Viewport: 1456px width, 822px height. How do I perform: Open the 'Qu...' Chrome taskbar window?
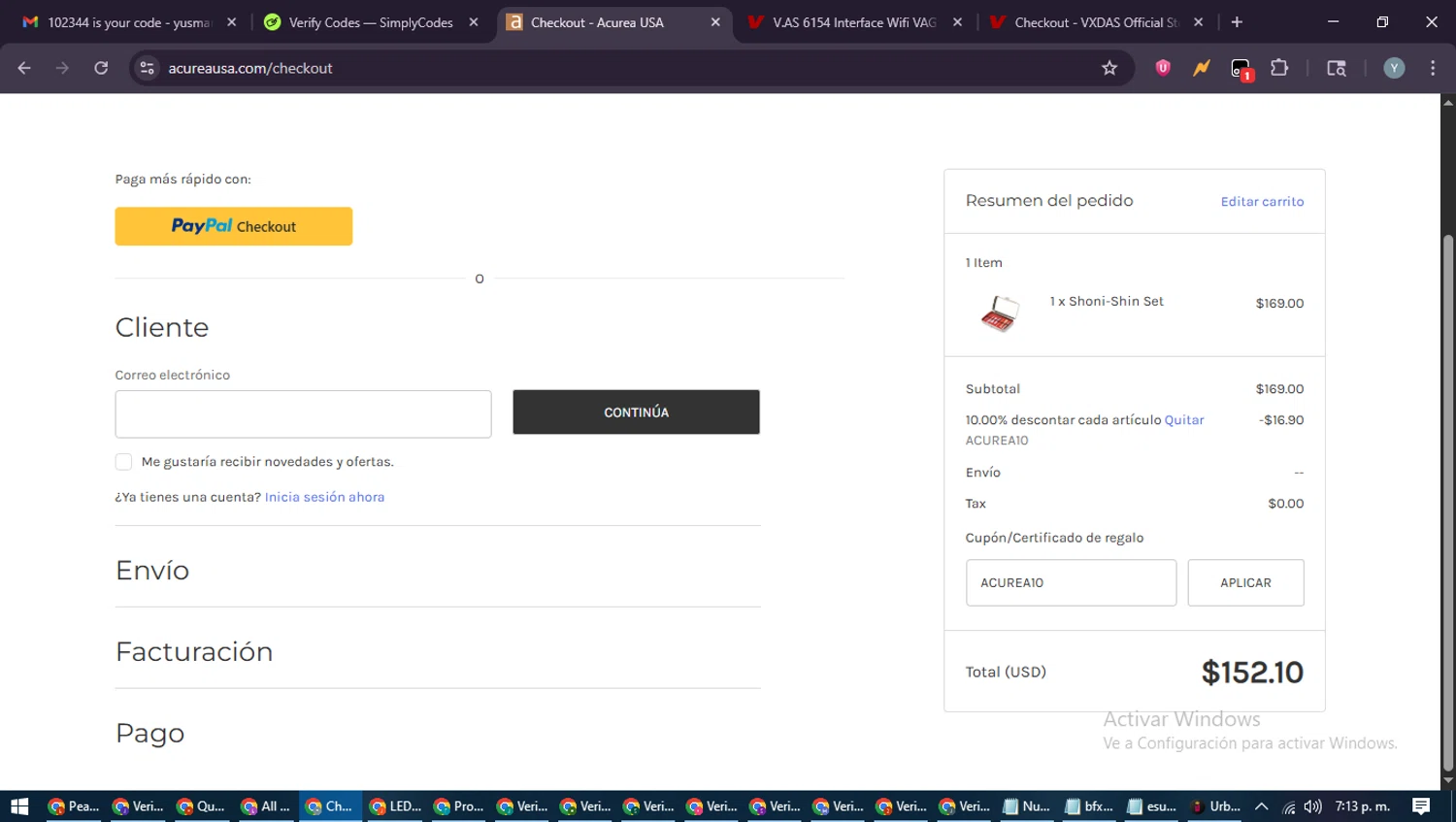(x=202, y=806)
